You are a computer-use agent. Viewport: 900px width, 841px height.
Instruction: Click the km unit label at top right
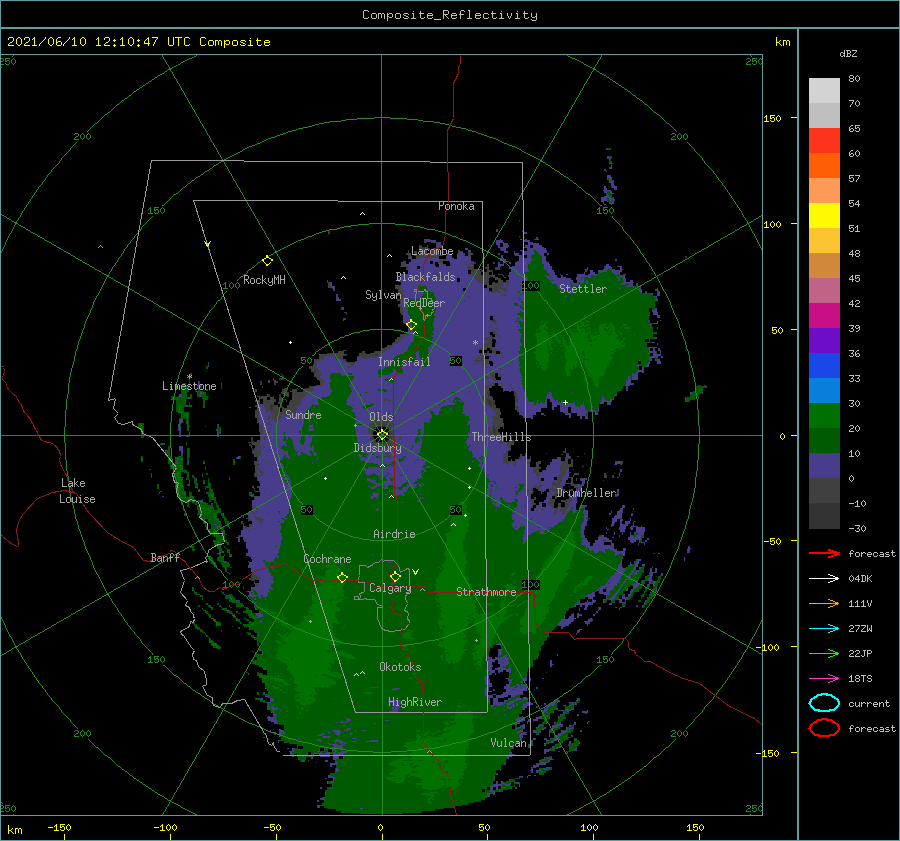782,42
